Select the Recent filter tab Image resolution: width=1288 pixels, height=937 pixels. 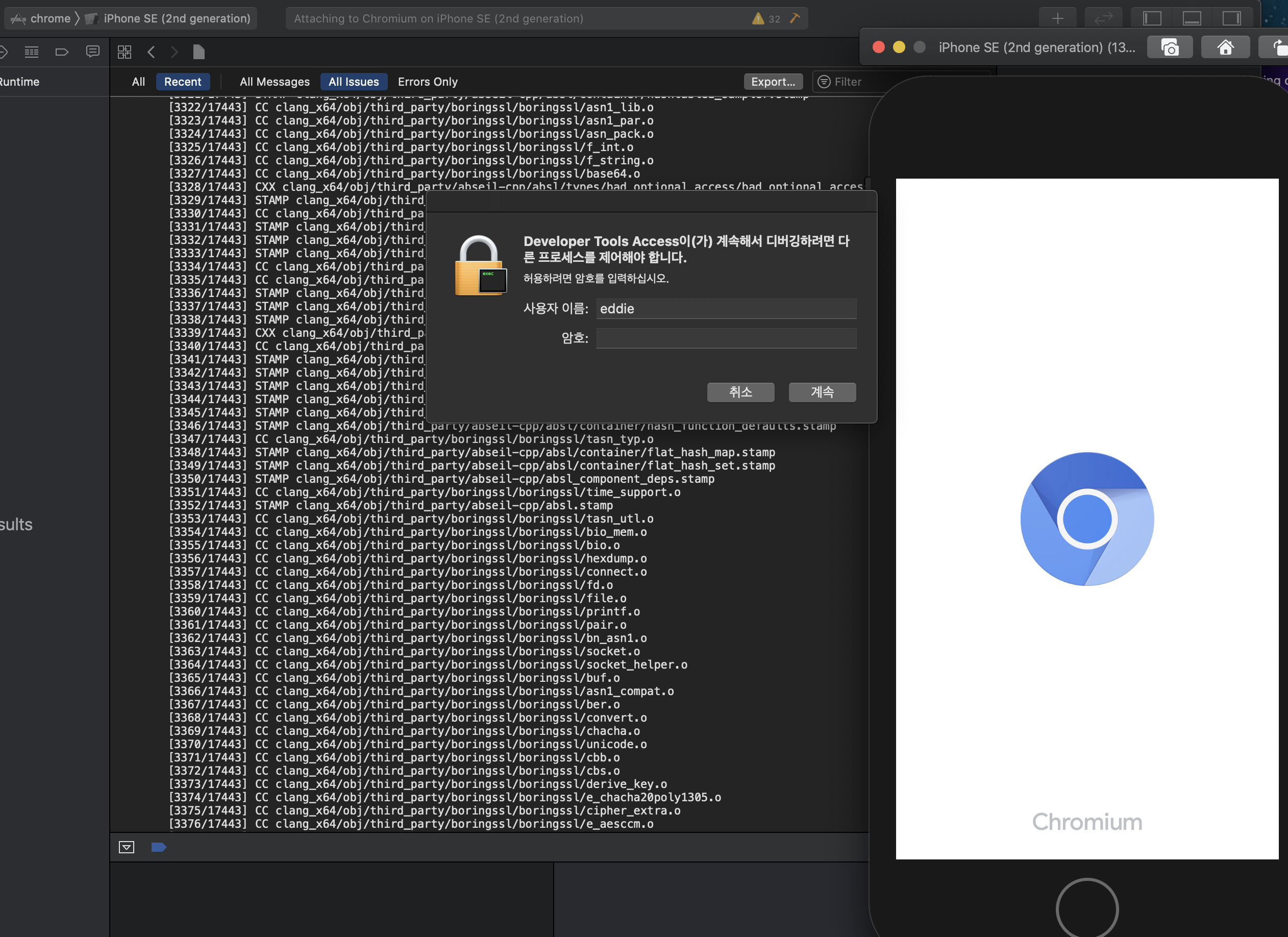[x=183, y=82]
